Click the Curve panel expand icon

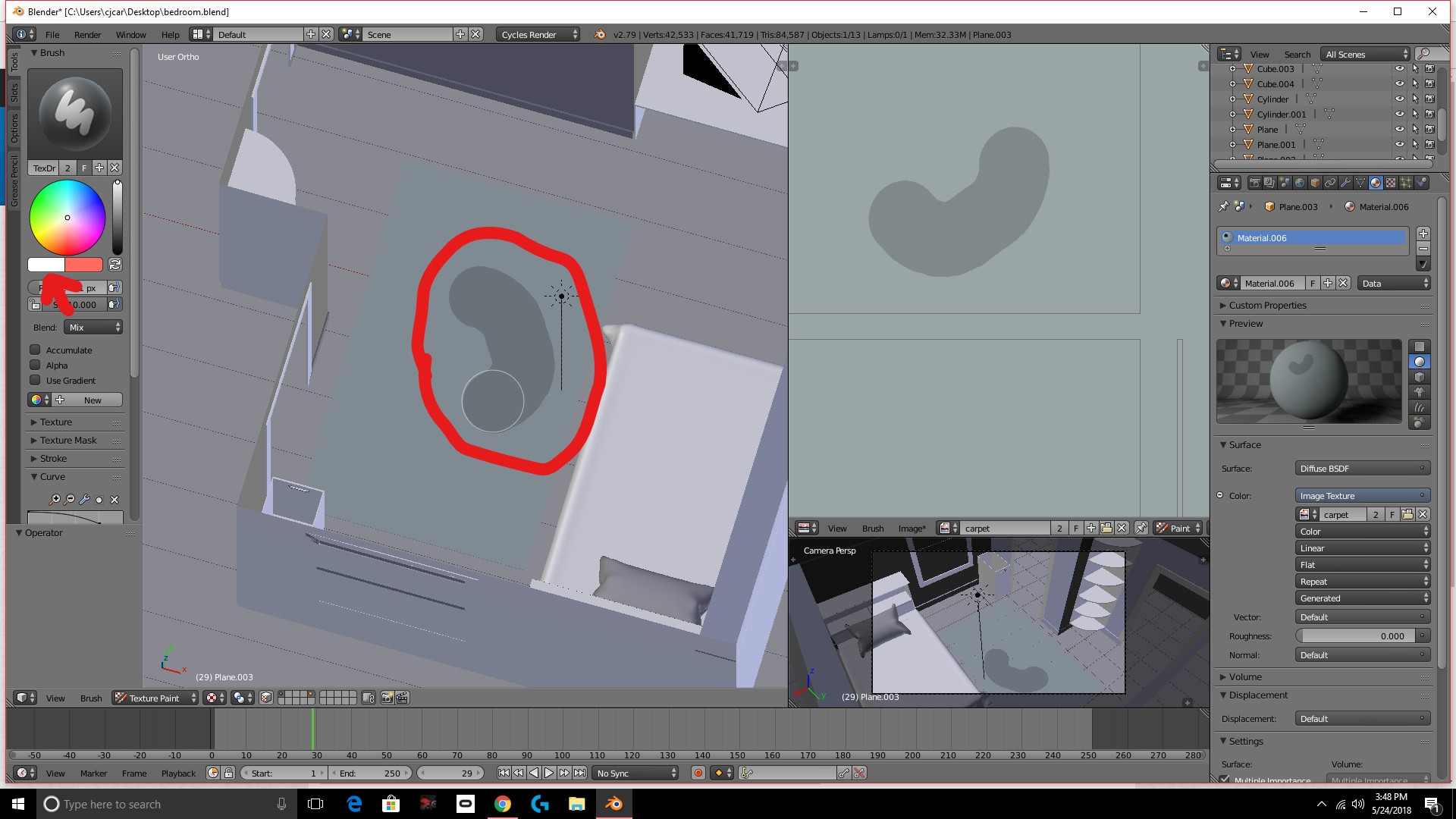[x=34, y=476]
